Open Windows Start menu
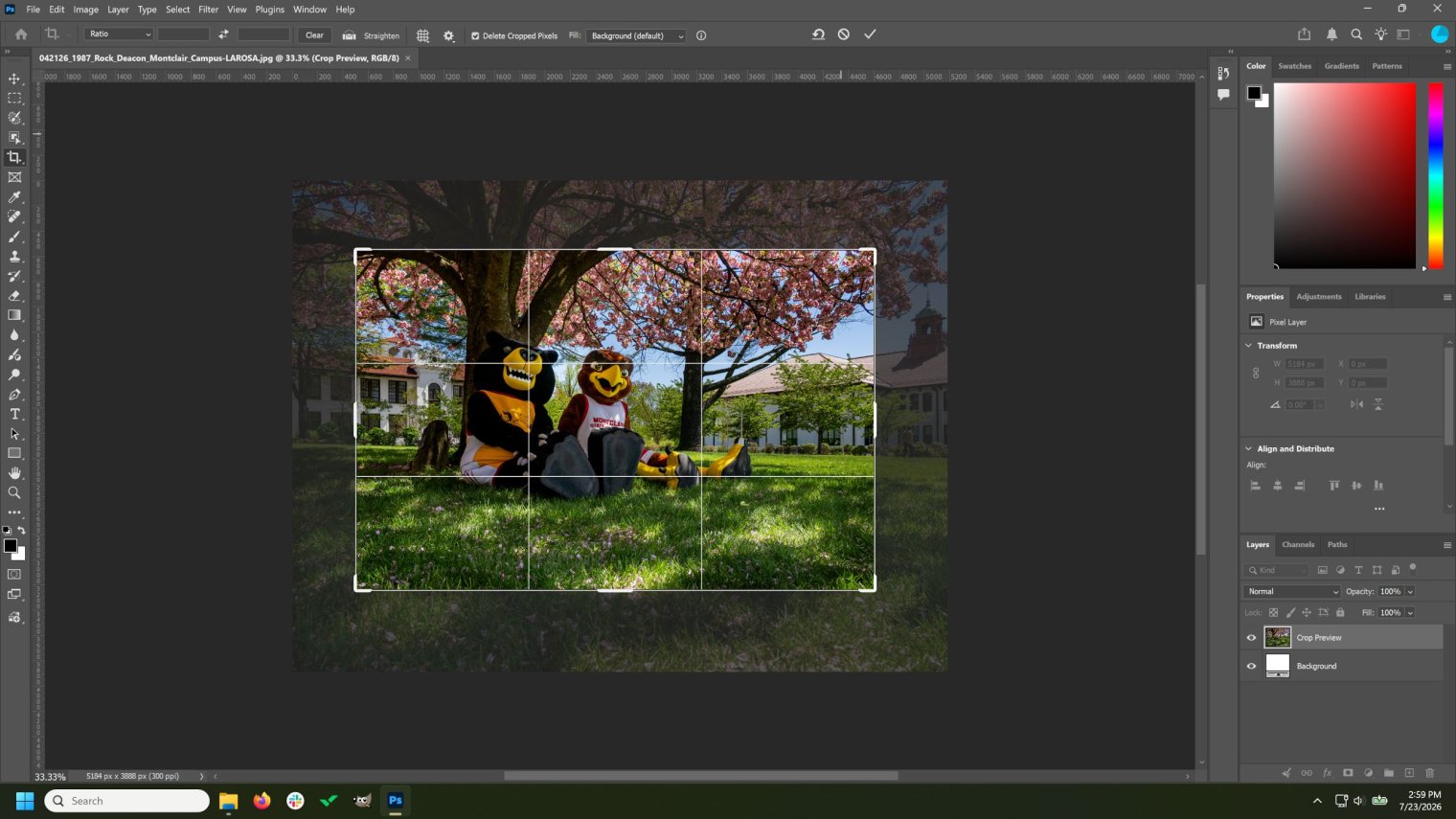This screenshot has height=819, width=1456. (25, 801)
